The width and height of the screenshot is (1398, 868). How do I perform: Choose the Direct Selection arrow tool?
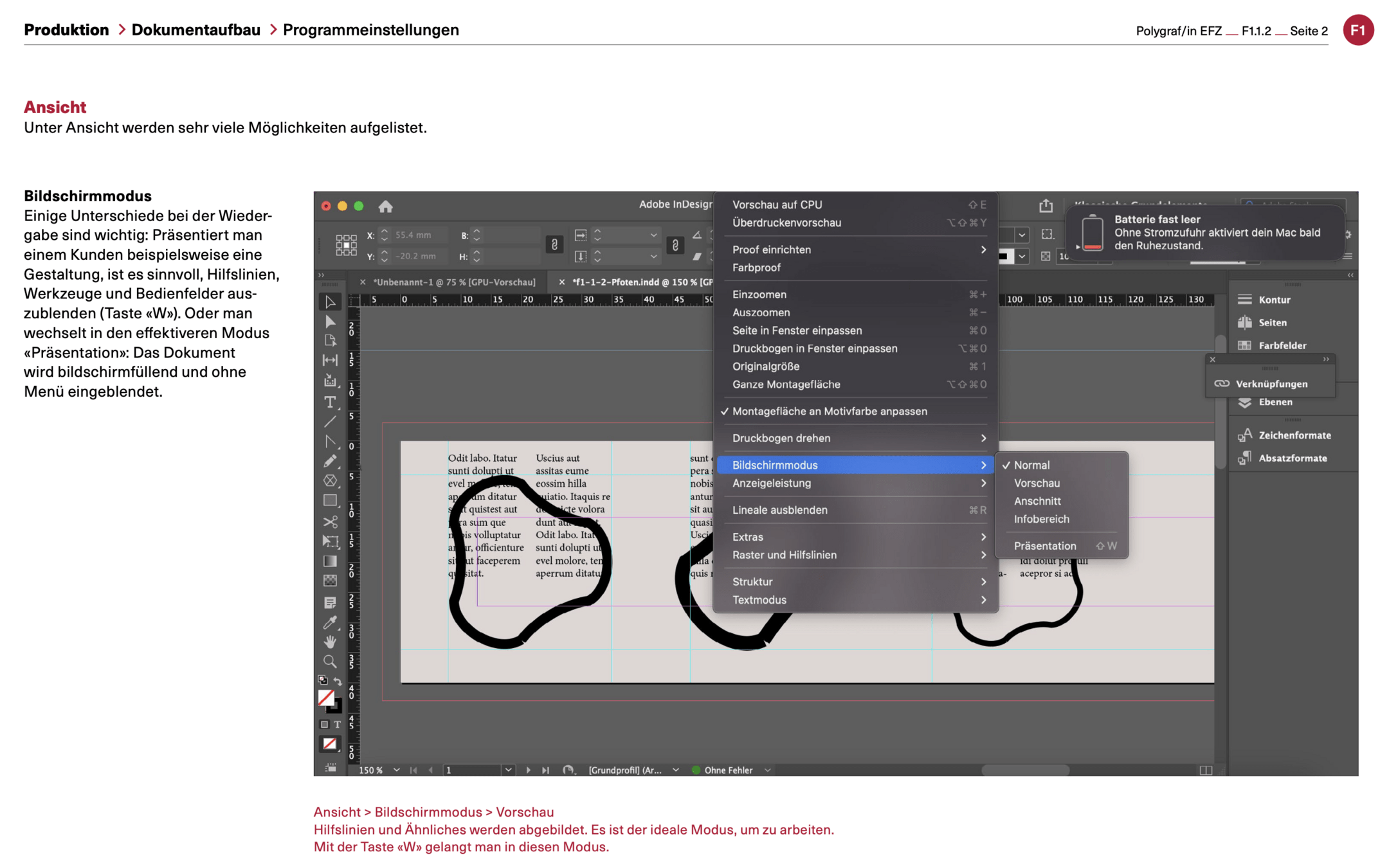(330, 321)
